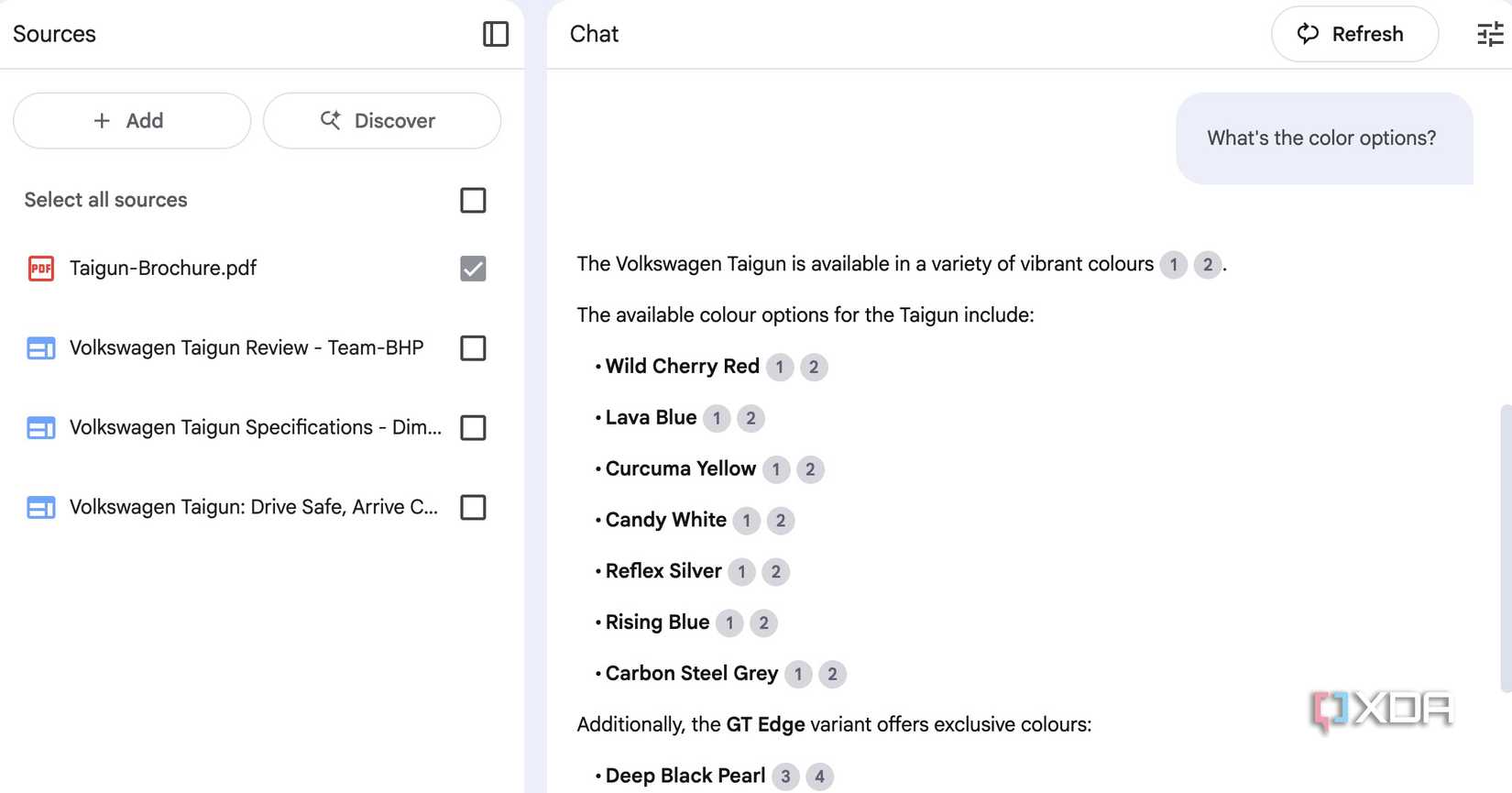Image resolution: width=1512 pixels, height=793 pixels.
Task: Open the Taigun-Brochure.pdf source
Action: coord(163,269)
